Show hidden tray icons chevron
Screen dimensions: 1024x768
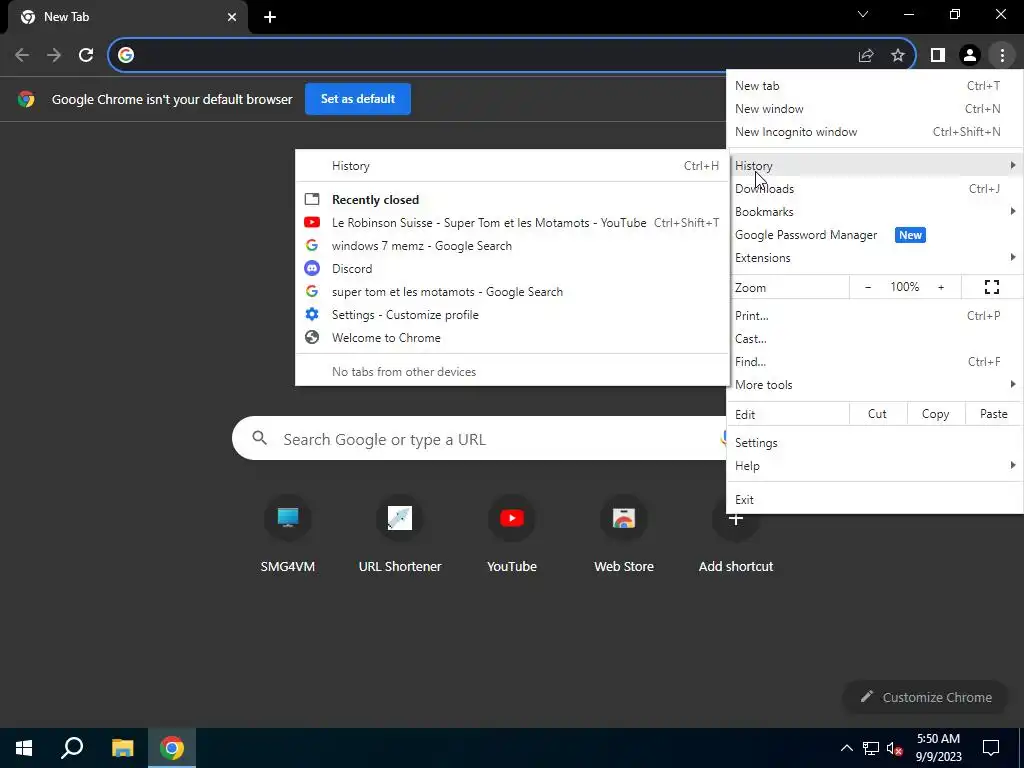pos(846,748)
